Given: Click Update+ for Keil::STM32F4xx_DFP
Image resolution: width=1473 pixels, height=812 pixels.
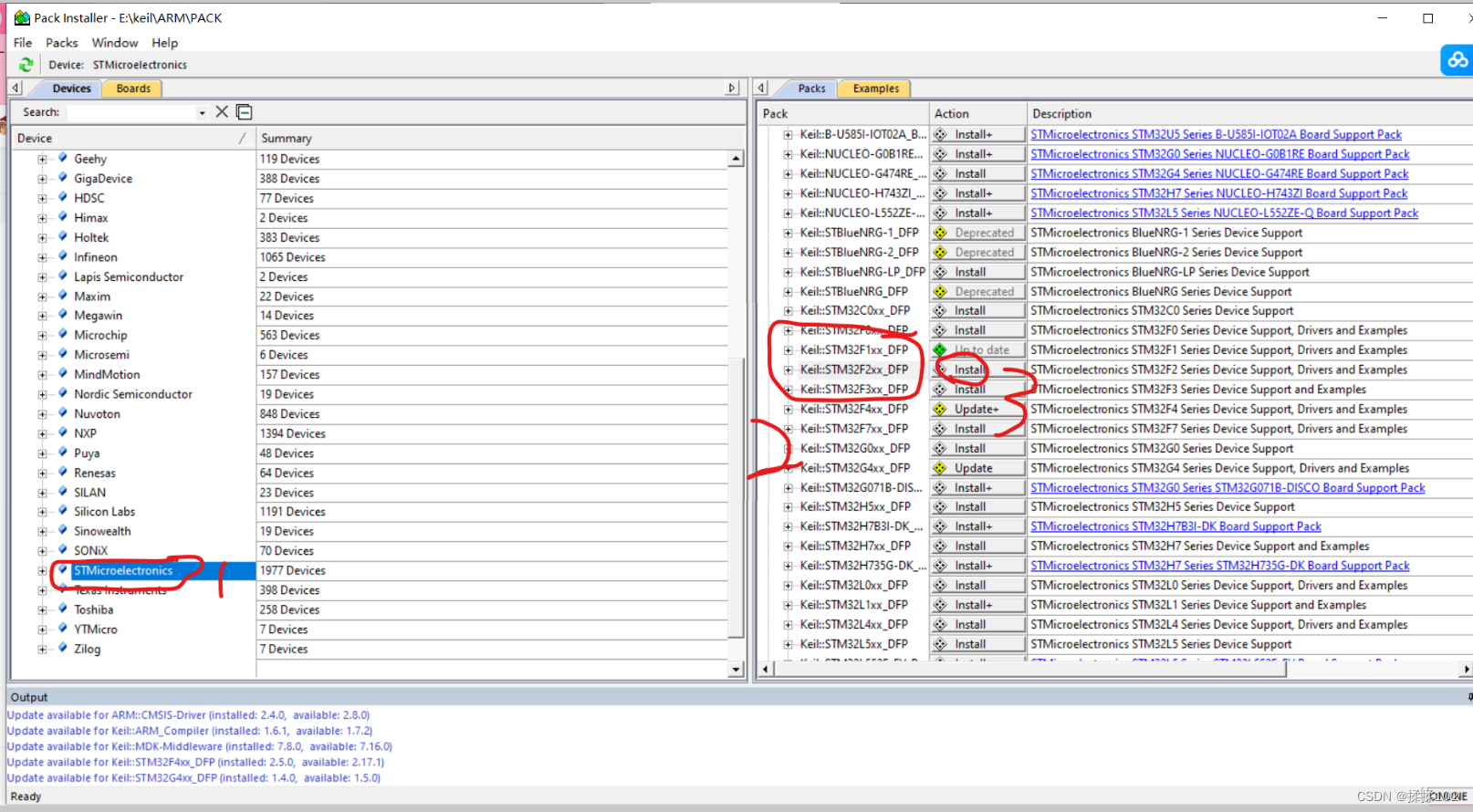Looking at the screenshot, I should coord(978,409).
